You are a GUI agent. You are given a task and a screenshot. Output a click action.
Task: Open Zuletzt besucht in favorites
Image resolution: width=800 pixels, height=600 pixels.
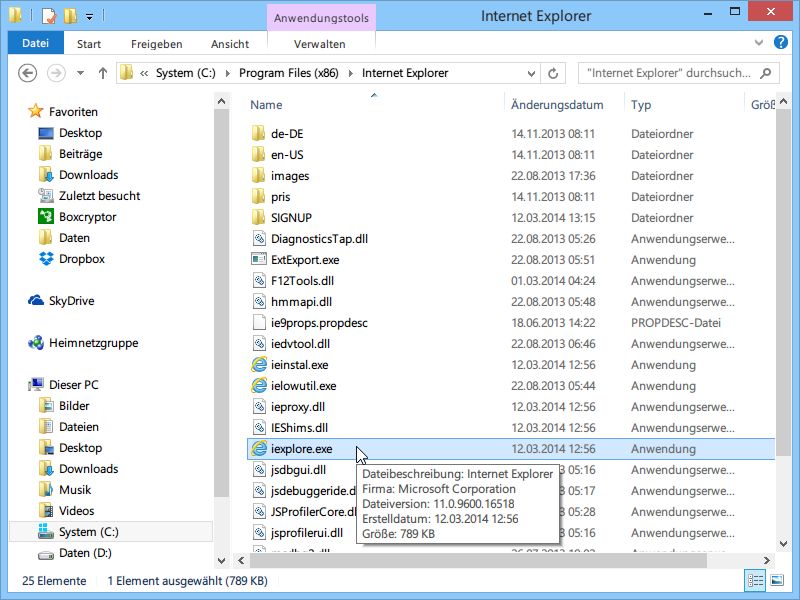(x=99, y=195)
